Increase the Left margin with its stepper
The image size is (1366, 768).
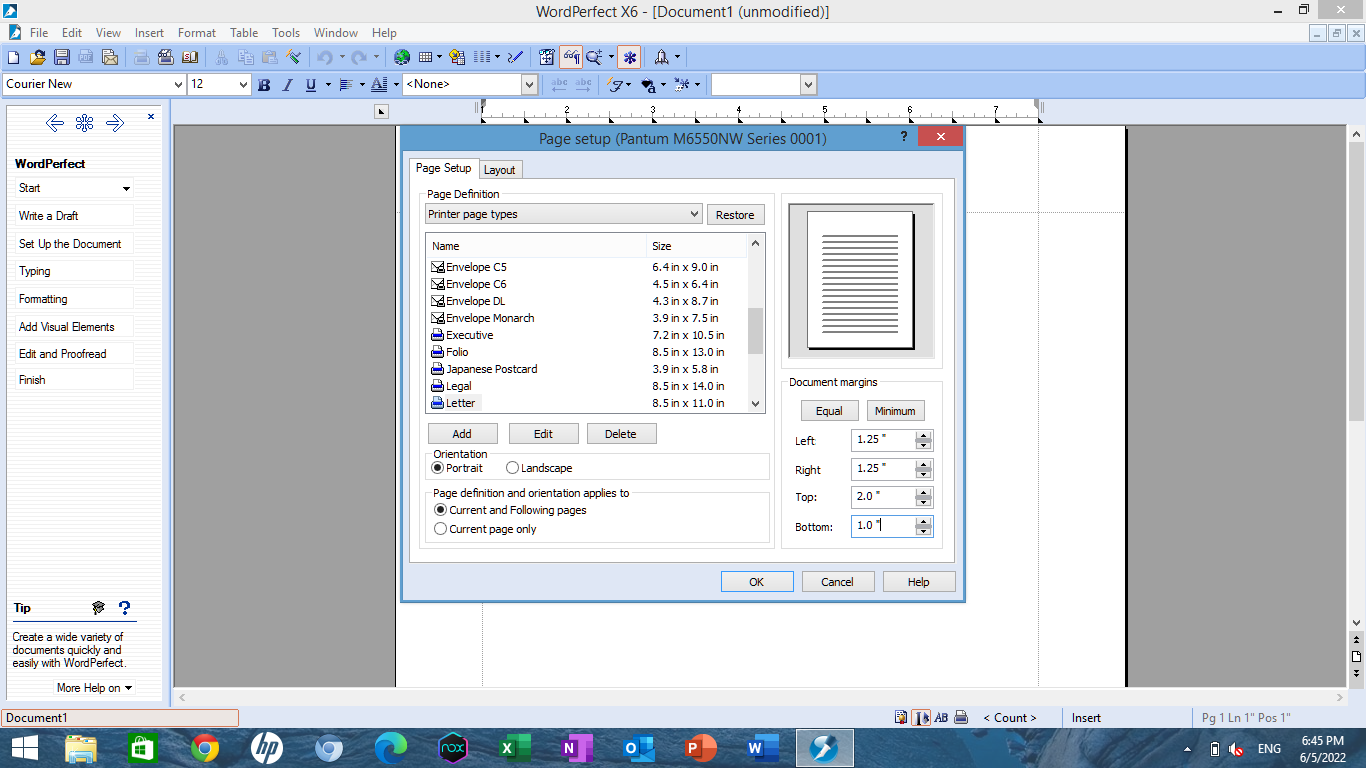(924, 435)
